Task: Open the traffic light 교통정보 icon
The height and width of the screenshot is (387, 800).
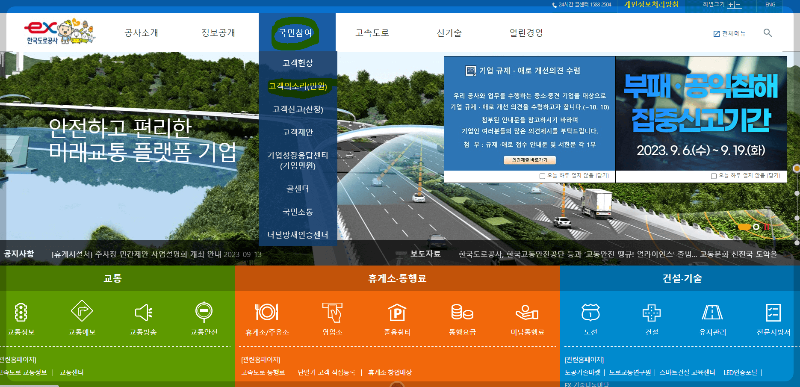Action: [x=20, y=312]
